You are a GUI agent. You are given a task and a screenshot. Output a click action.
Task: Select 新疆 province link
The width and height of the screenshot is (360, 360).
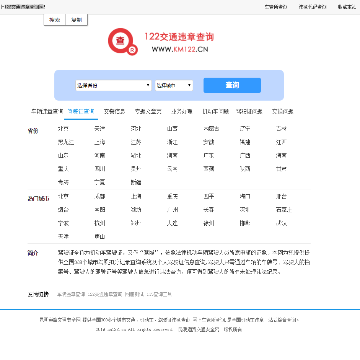tap(136, 183)
